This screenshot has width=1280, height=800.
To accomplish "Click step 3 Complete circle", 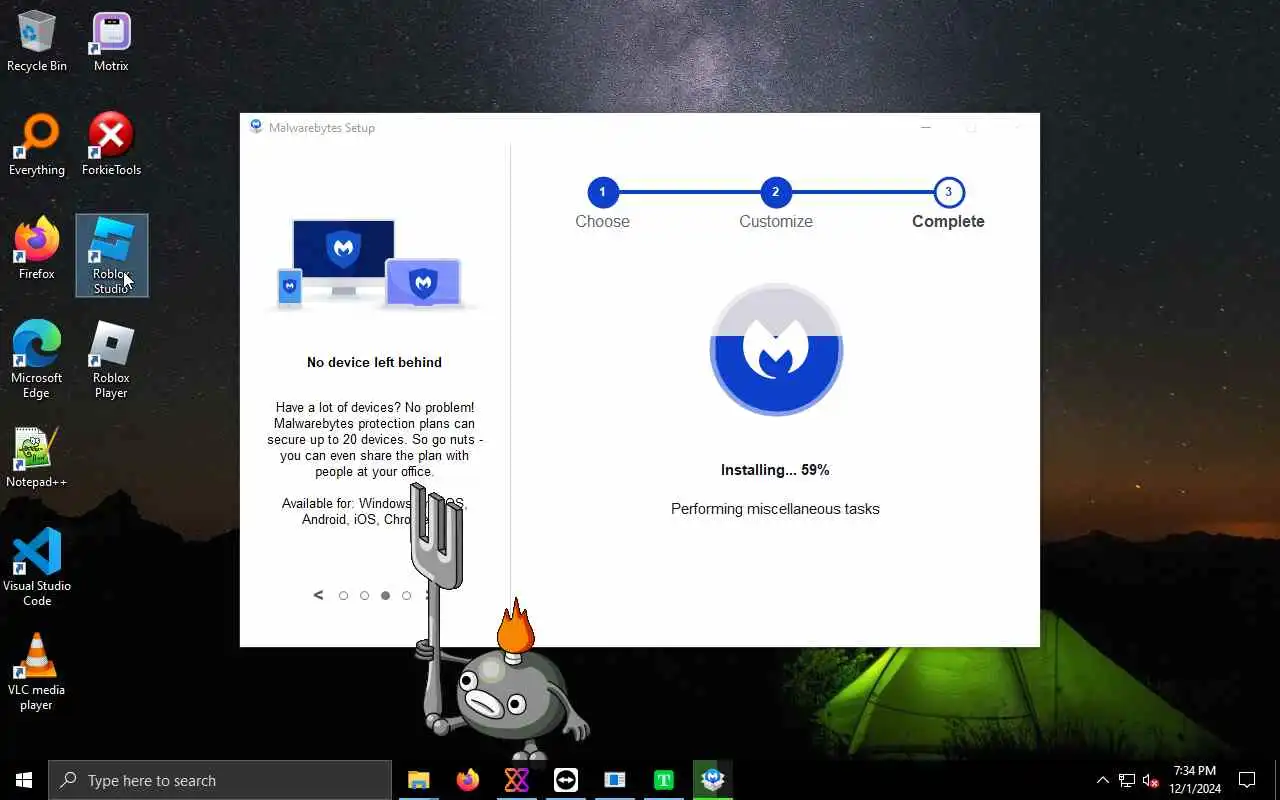I will [x=948, y=192].
